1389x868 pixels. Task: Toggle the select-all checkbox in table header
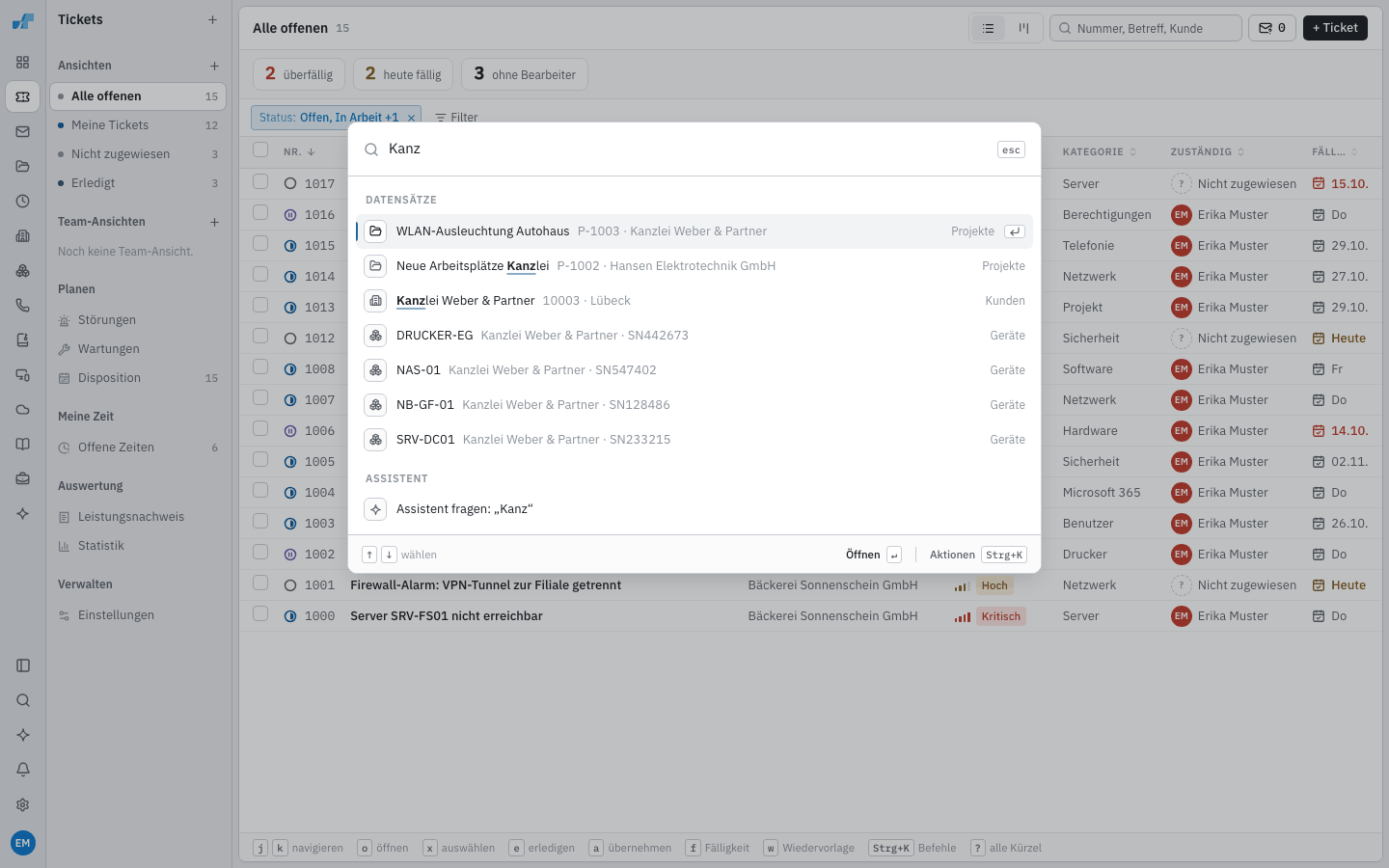260,149
